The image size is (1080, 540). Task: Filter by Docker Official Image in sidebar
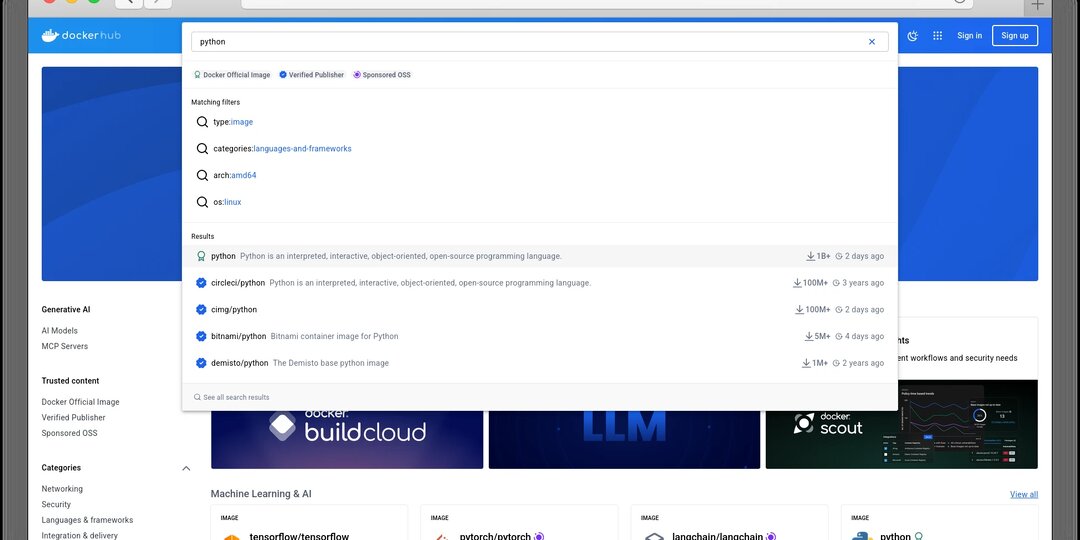point(80,402)
